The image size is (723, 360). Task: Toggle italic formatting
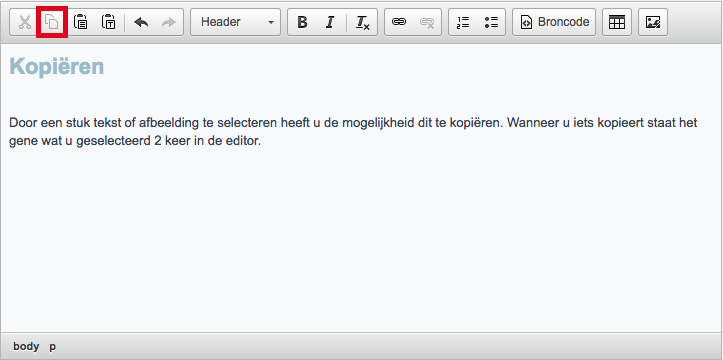click(330, 22)
